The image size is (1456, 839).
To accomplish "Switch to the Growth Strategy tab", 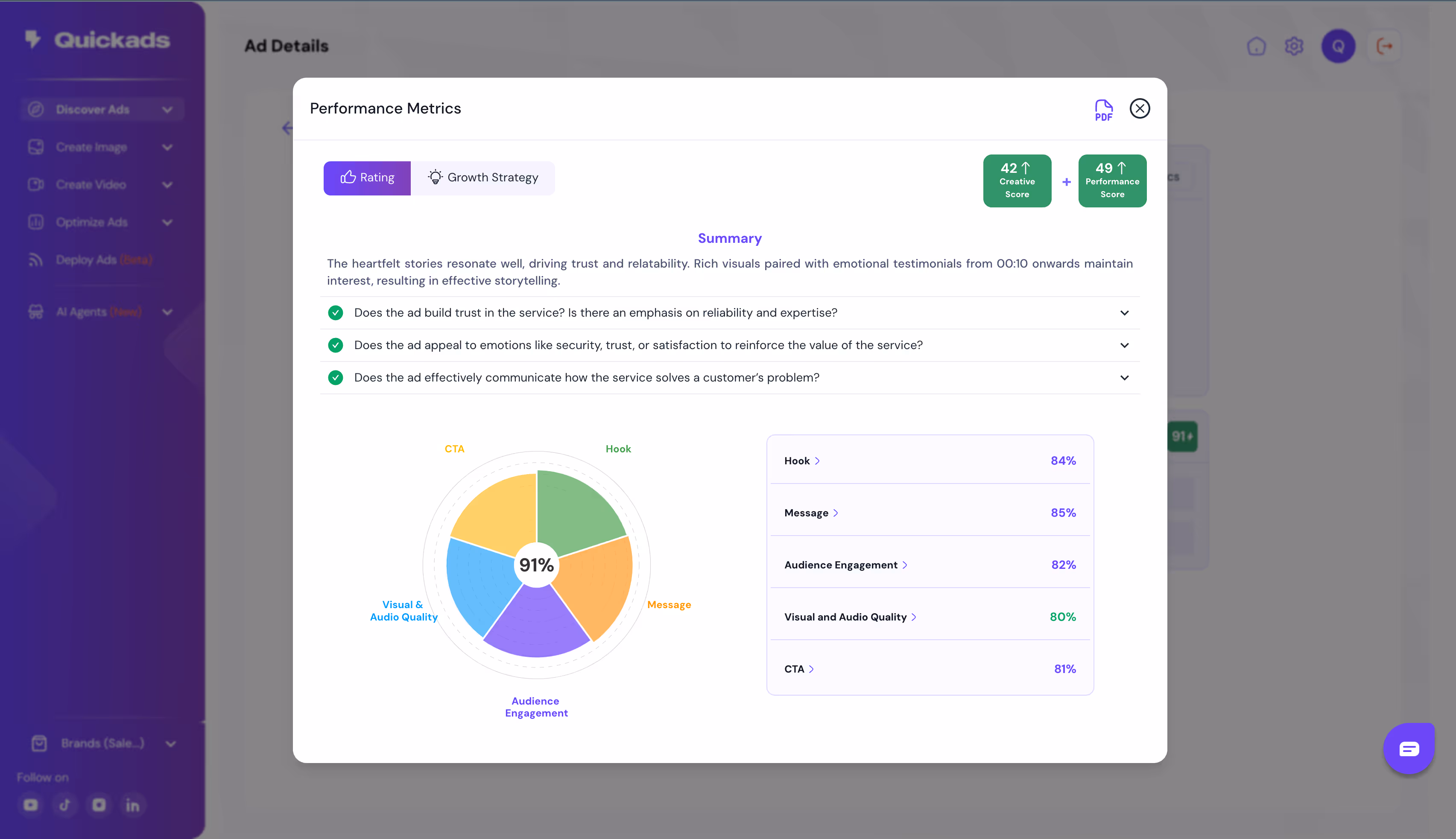I will 483,178.
